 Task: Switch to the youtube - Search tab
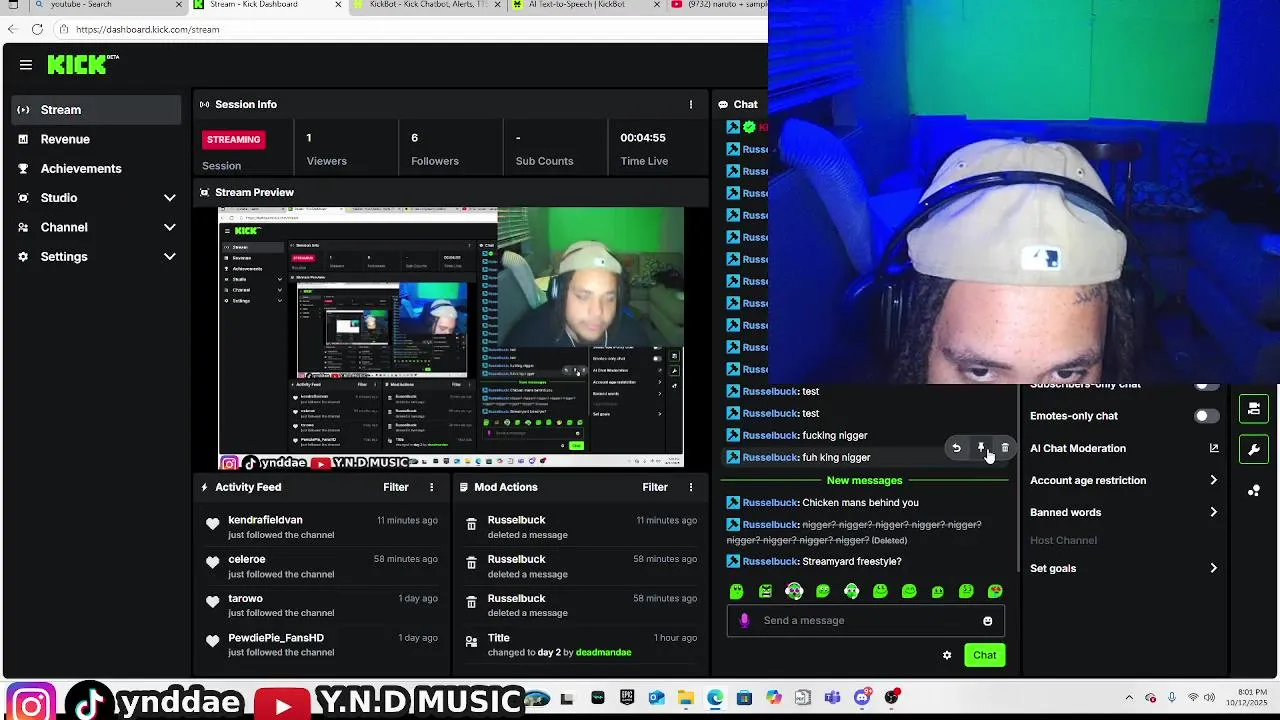point(95,5)
